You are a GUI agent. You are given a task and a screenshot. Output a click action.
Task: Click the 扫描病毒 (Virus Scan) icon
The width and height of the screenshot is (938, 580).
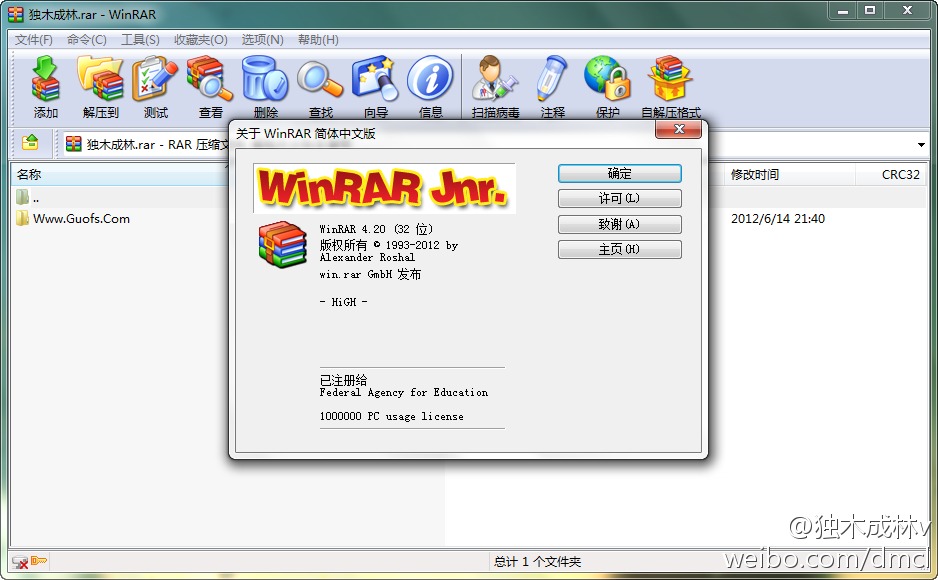[x=494, y=78]
